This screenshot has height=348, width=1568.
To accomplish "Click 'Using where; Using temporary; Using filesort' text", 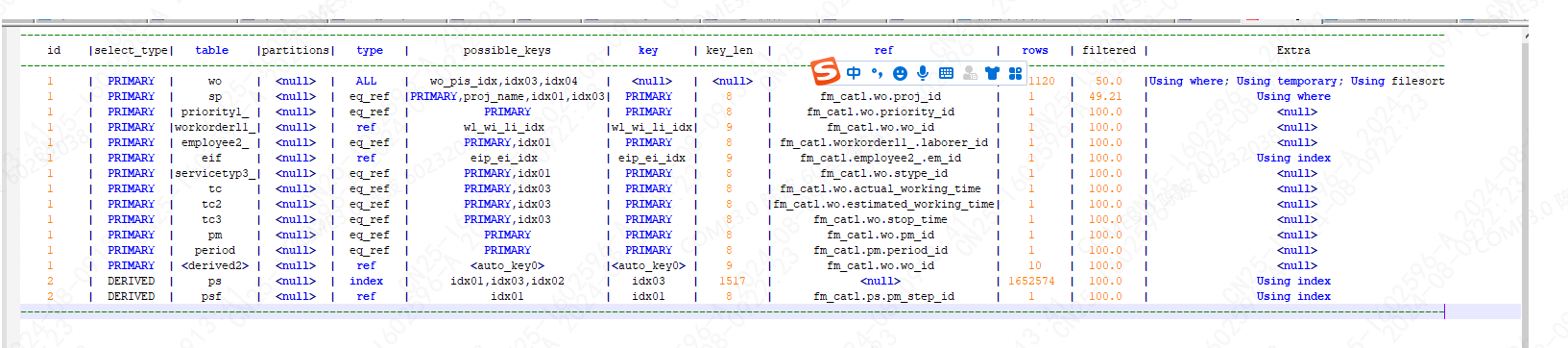I will [x=1297, y=81].
